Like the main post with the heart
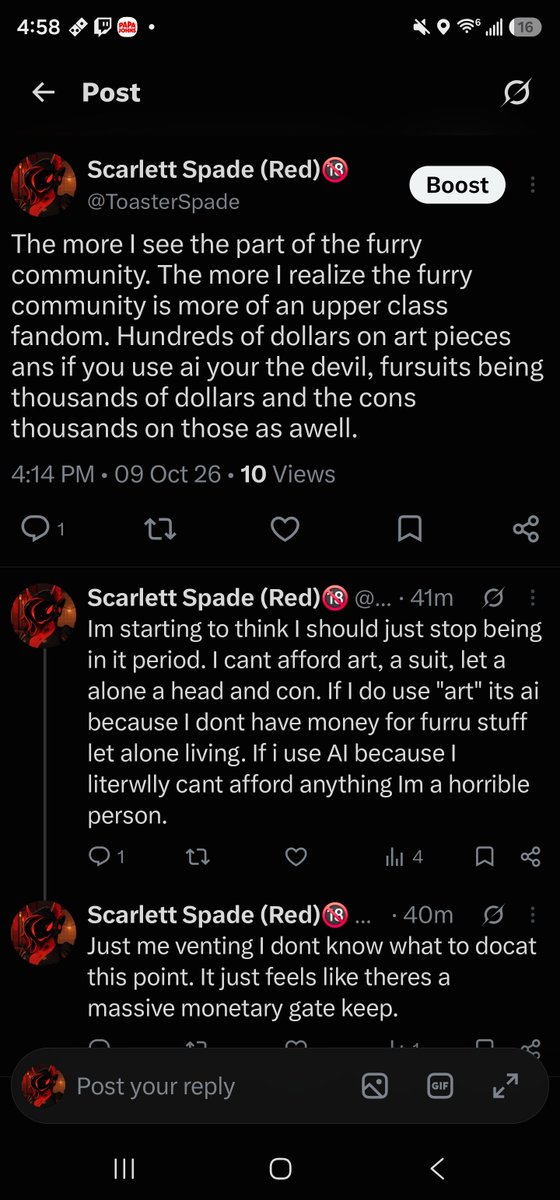This screenshot has height=1200, width=560. [x=285, y=529]
